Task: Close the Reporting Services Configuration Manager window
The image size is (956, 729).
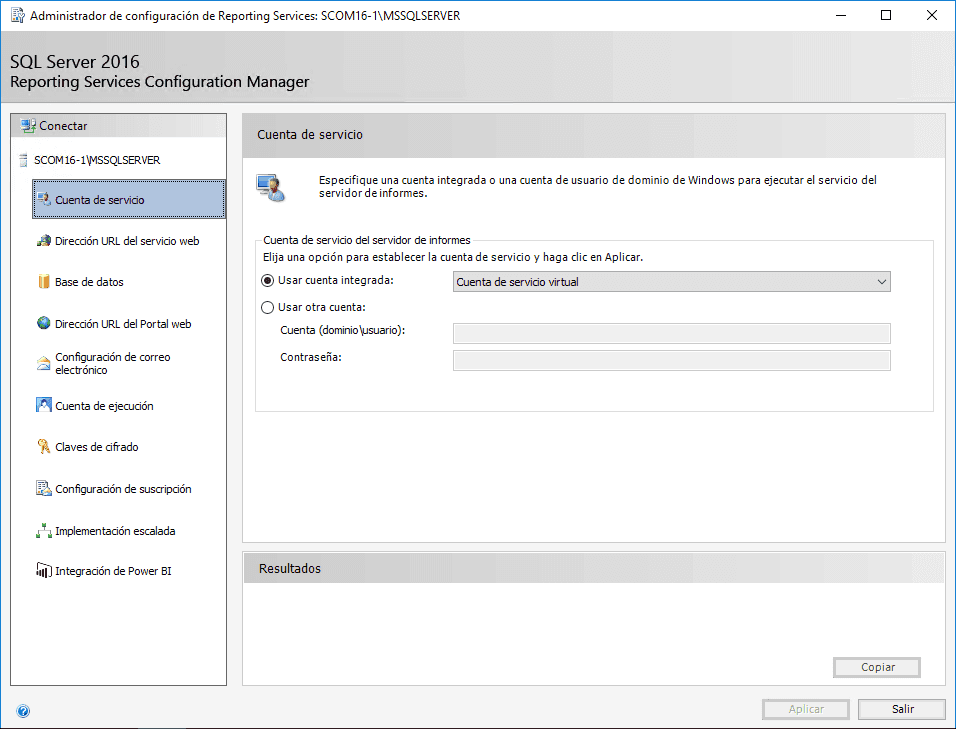Action: tap(932, 15)
